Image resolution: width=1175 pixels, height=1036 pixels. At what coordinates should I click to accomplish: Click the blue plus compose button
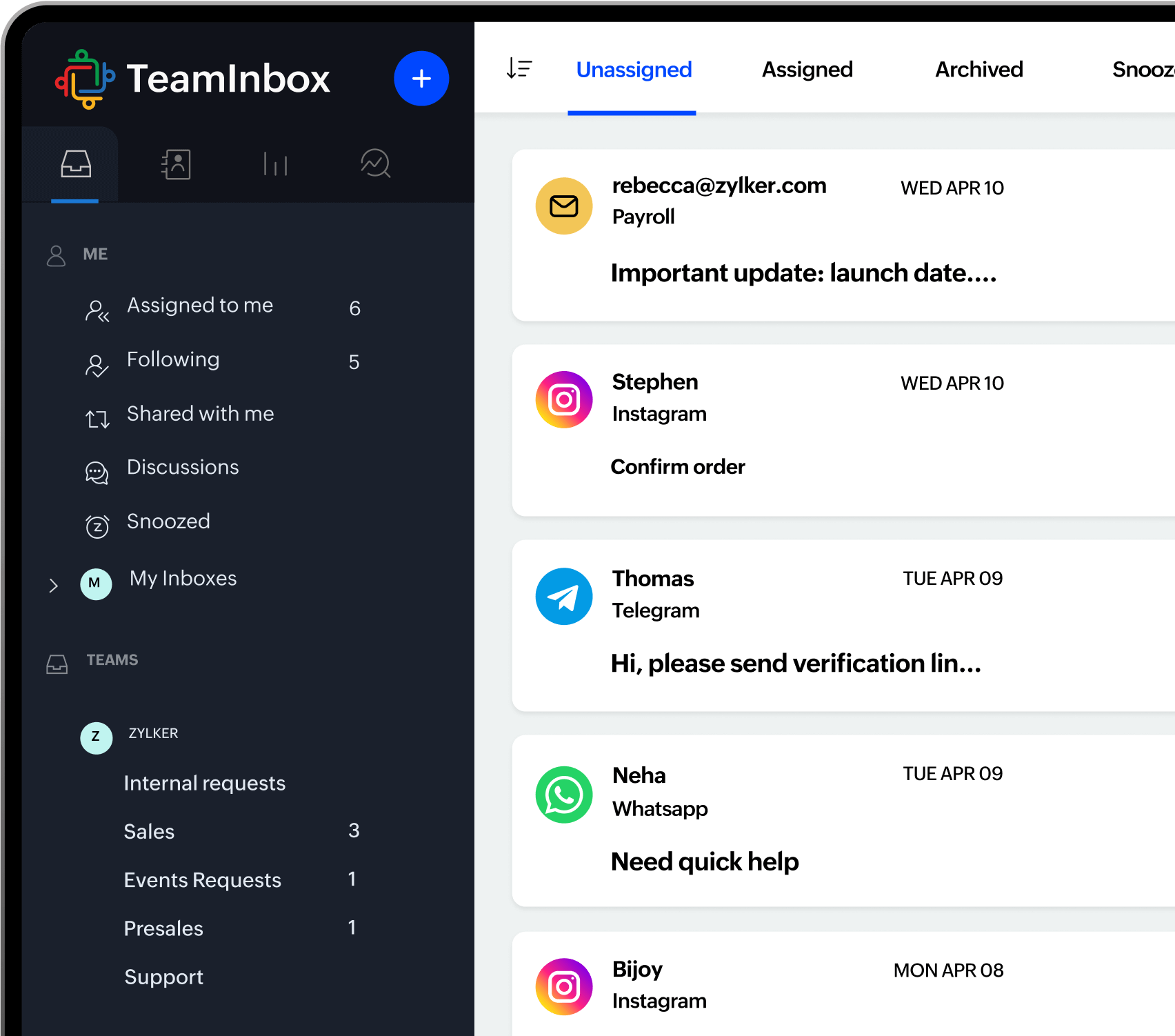[421, 79]
